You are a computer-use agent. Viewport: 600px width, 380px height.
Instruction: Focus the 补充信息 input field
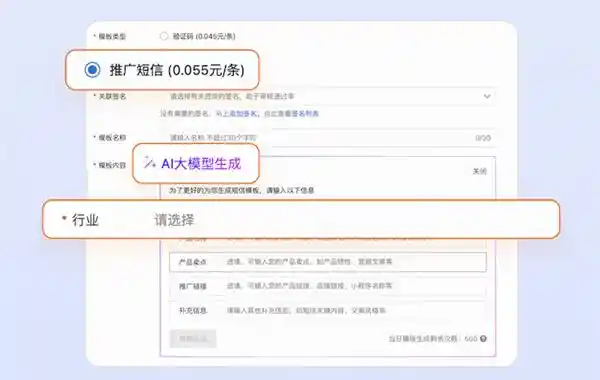click(x=328, y=311)
